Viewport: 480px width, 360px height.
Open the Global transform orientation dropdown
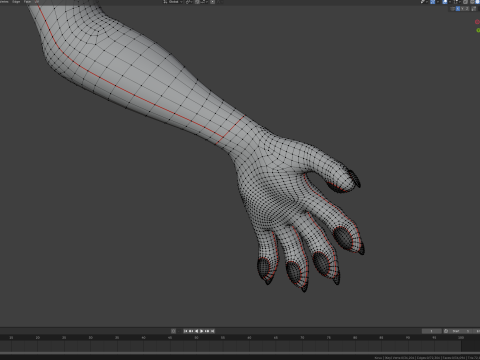(x=173, y=2)
